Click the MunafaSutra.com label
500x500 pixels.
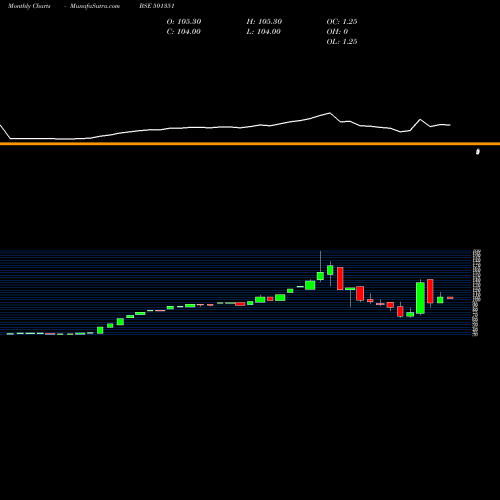pos(95,6)
